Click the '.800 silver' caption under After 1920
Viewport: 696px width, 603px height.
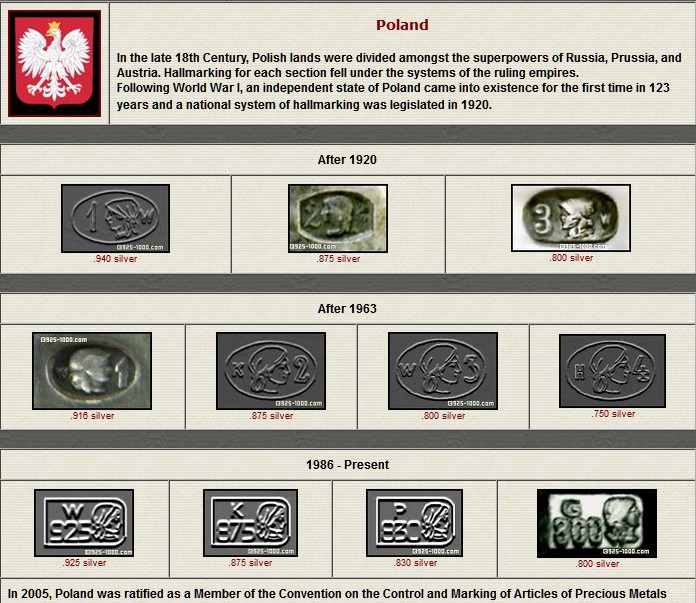click(571, 258)
